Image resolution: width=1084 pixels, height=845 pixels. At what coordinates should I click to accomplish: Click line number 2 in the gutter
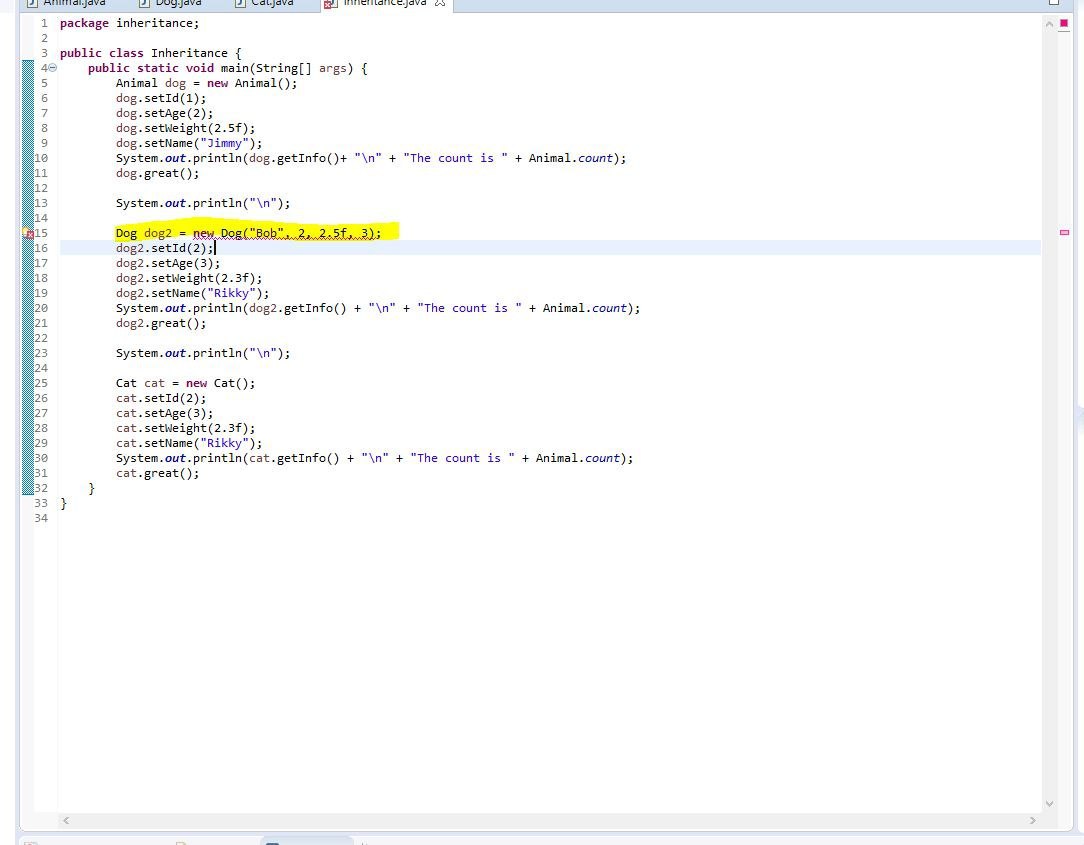point(44,39)
